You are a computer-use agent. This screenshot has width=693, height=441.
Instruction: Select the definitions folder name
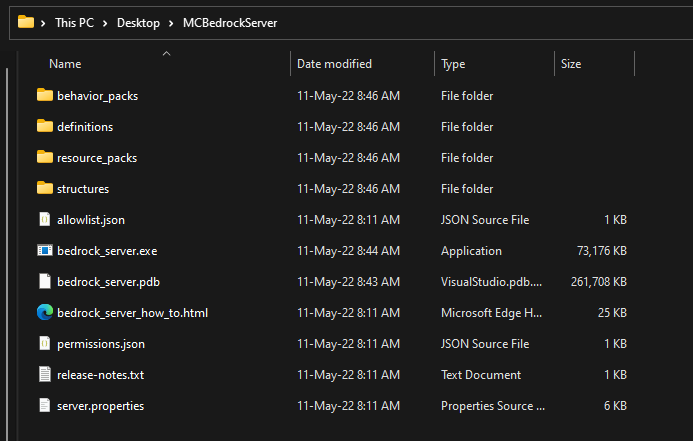[x=85, y=127]
